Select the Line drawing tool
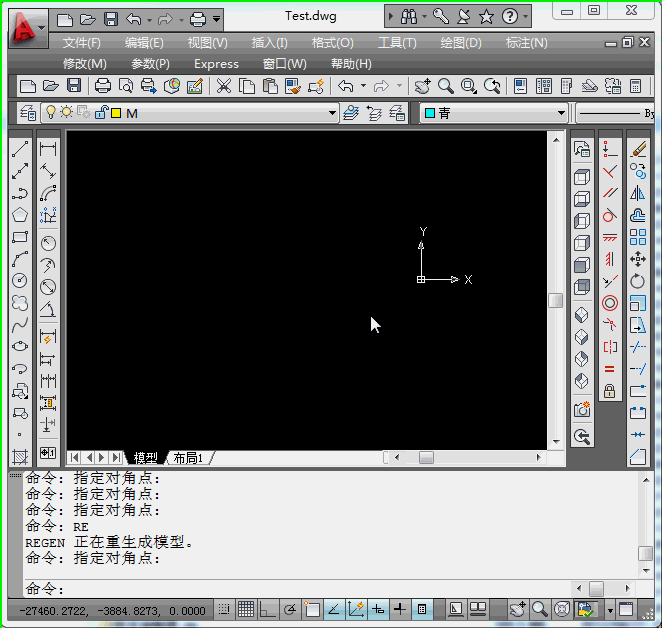662x628 pixels. 19,150
